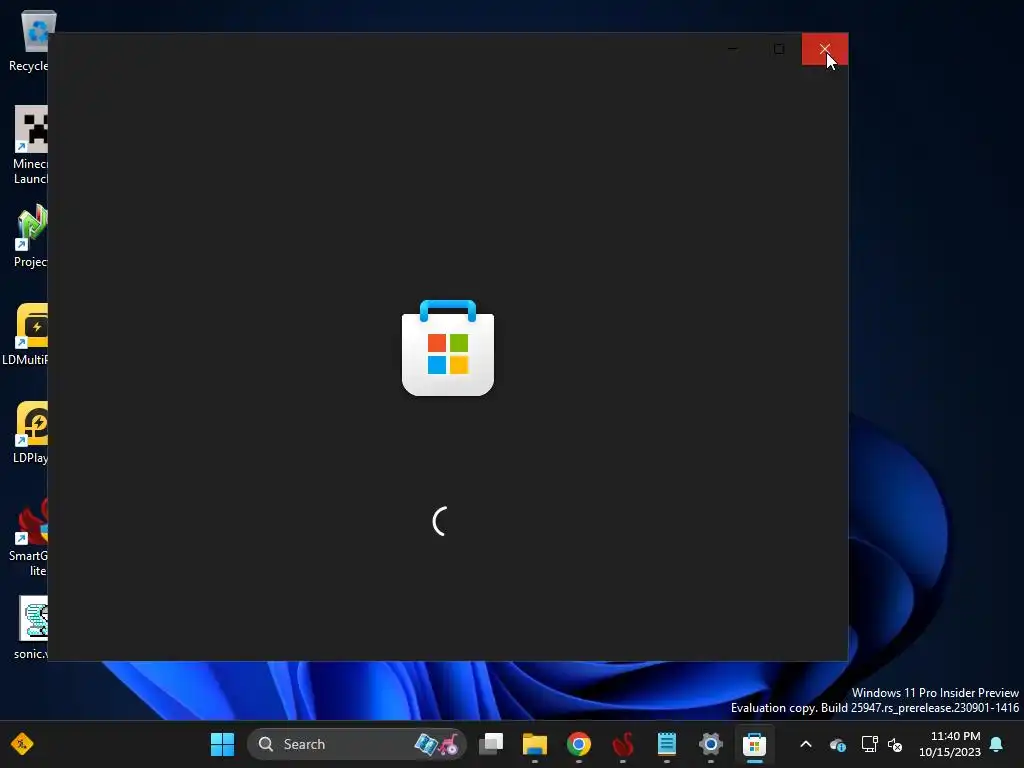This screenshot has height=768, width=1024.
Task: Open the network status tray icon
Action: click(869, 744)
